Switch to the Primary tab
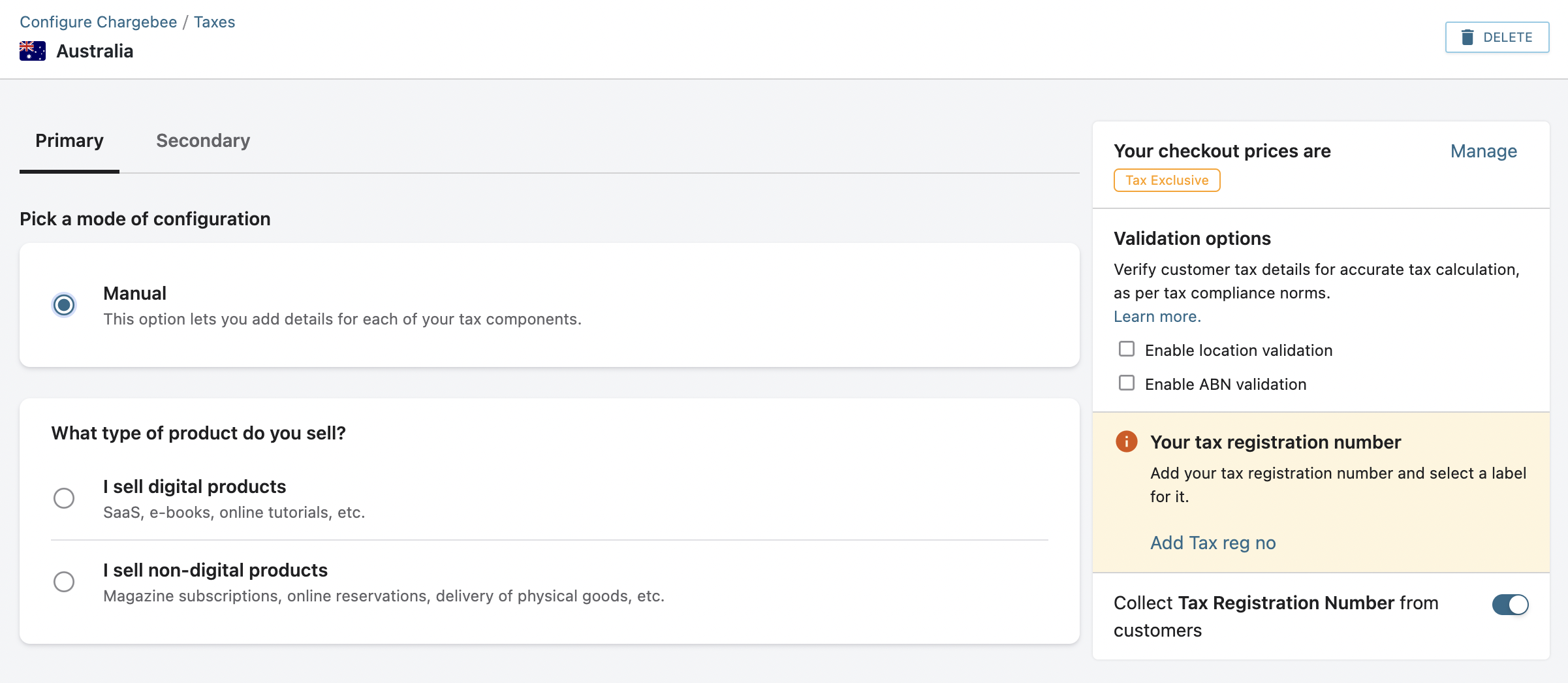The height and width of the screenshot is (683, 1568). pyautogui.click(x=69, y=141)
